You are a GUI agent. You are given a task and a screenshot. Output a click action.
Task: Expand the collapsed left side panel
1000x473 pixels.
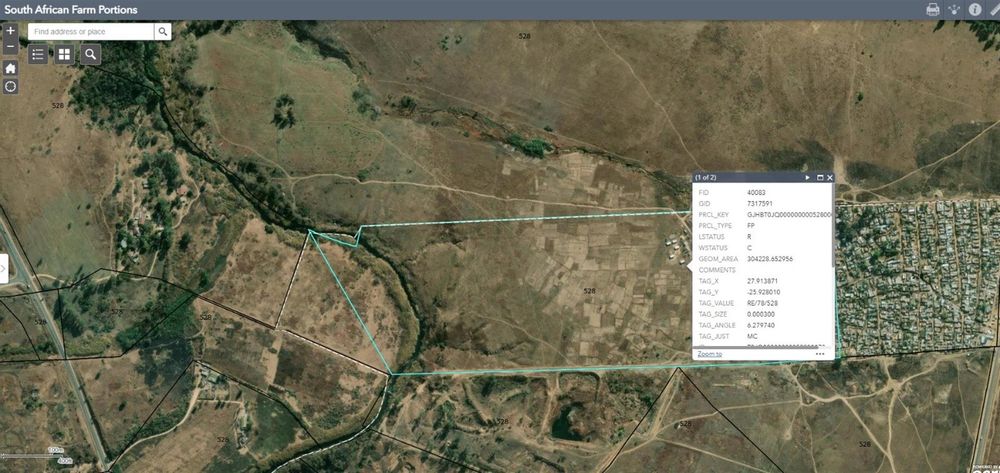tap(4, 268)
